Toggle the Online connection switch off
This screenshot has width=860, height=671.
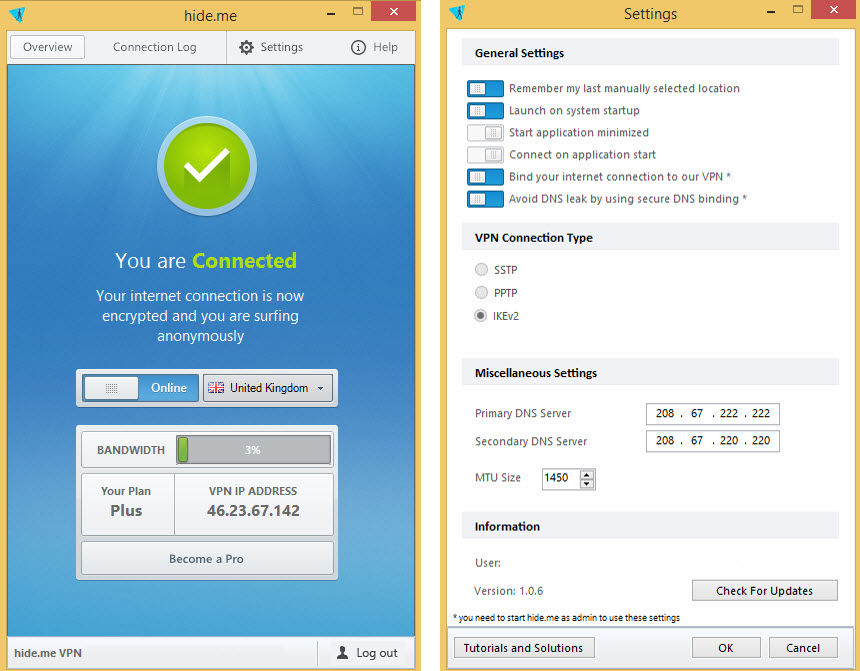pyautogui.click(x=140, y=388)
